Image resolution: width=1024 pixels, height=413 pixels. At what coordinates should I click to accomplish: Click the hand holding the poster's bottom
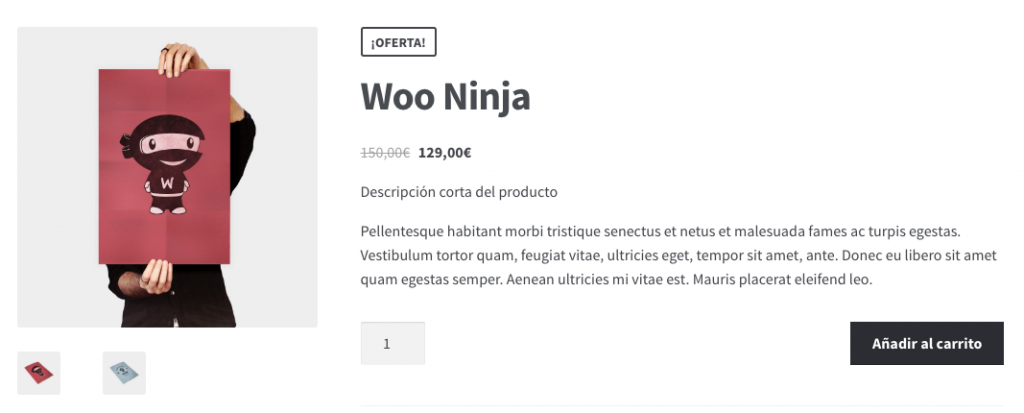tap(157, 276)
